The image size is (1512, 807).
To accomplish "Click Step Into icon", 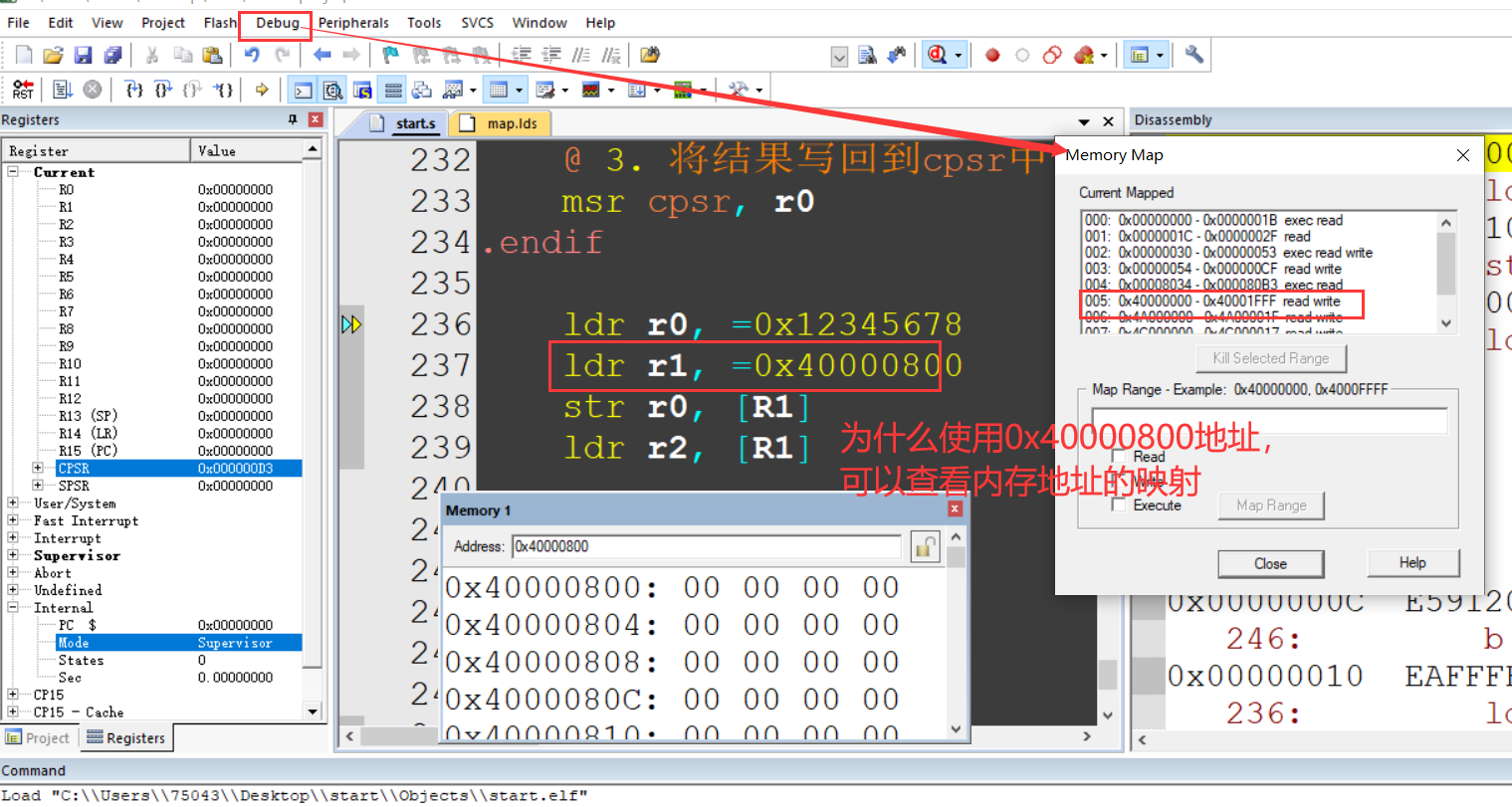I will click(134, 90).
